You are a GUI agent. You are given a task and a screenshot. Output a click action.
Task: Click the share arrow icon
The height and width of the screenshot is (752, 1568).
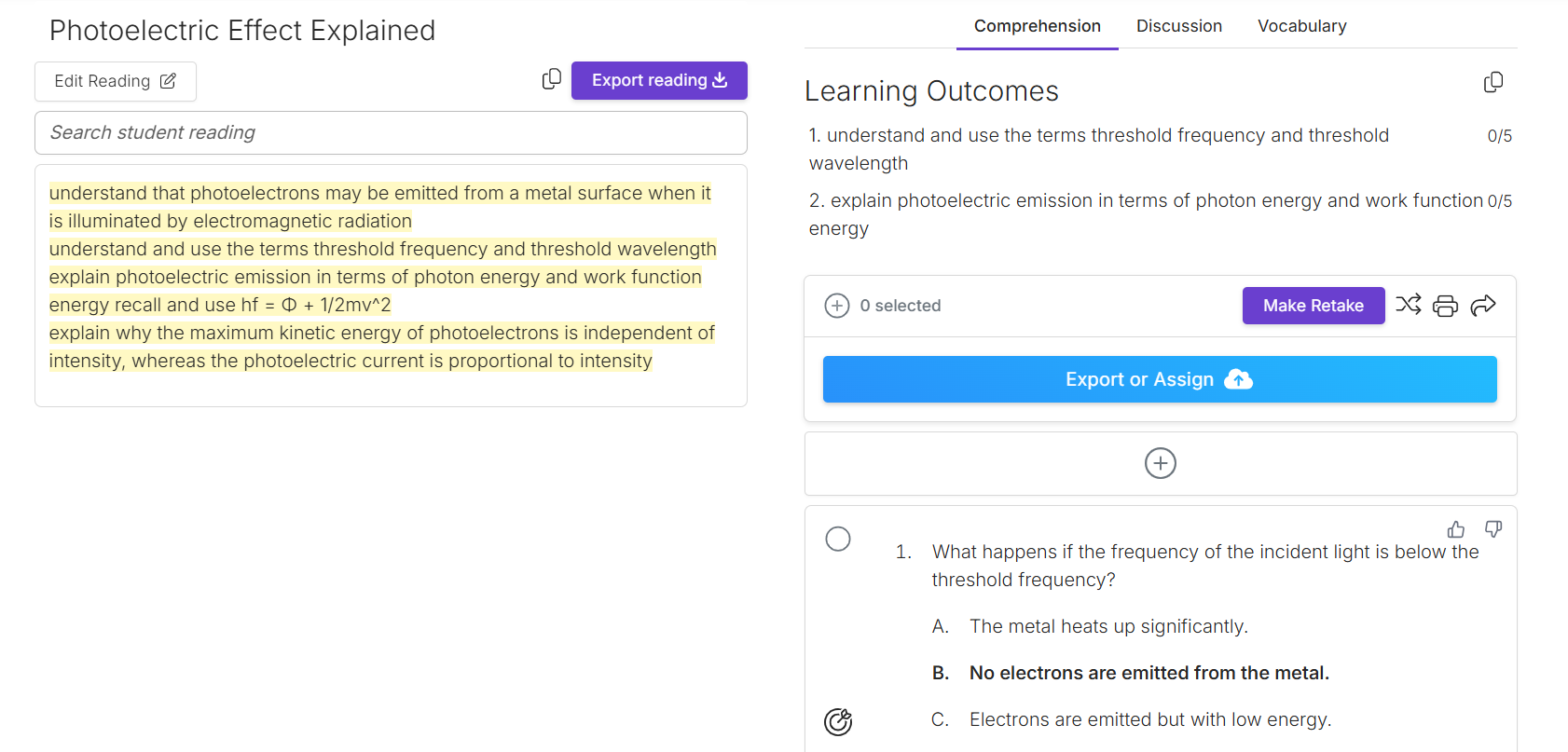[1482, 306]
